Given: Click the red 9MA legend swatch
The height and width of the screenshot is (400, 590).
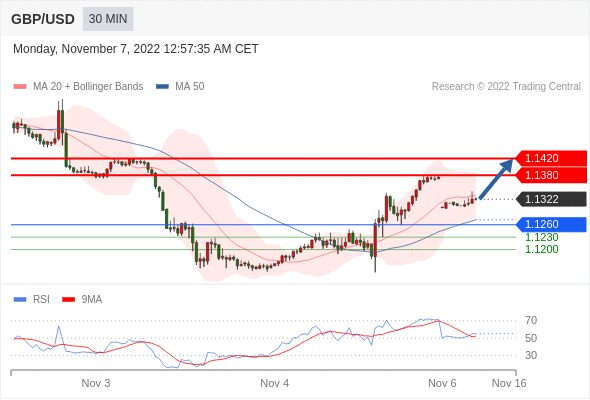Looking at the screenshot, I should (68, 300).
